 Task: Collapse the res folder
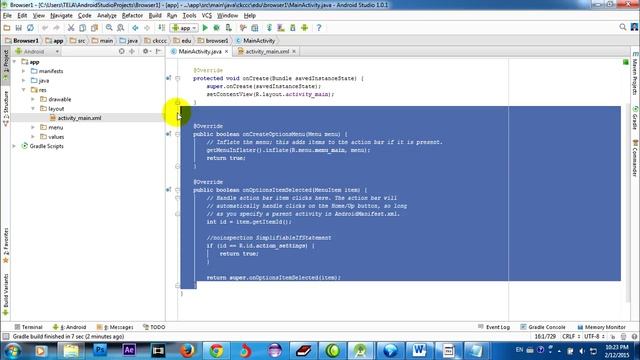[x=24, y=90]
